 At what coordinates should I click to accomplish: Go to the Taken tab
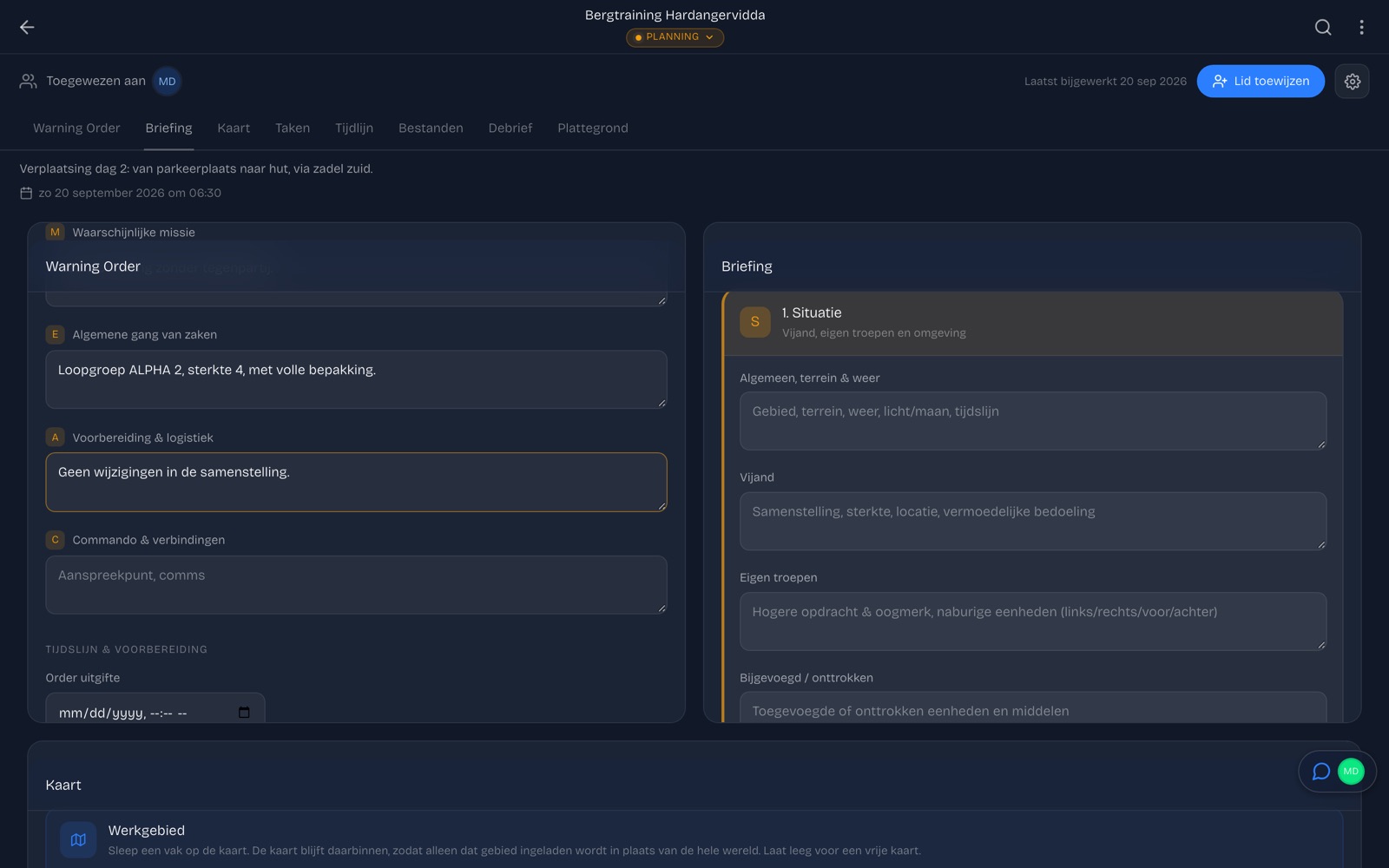[x=293, y=128]
